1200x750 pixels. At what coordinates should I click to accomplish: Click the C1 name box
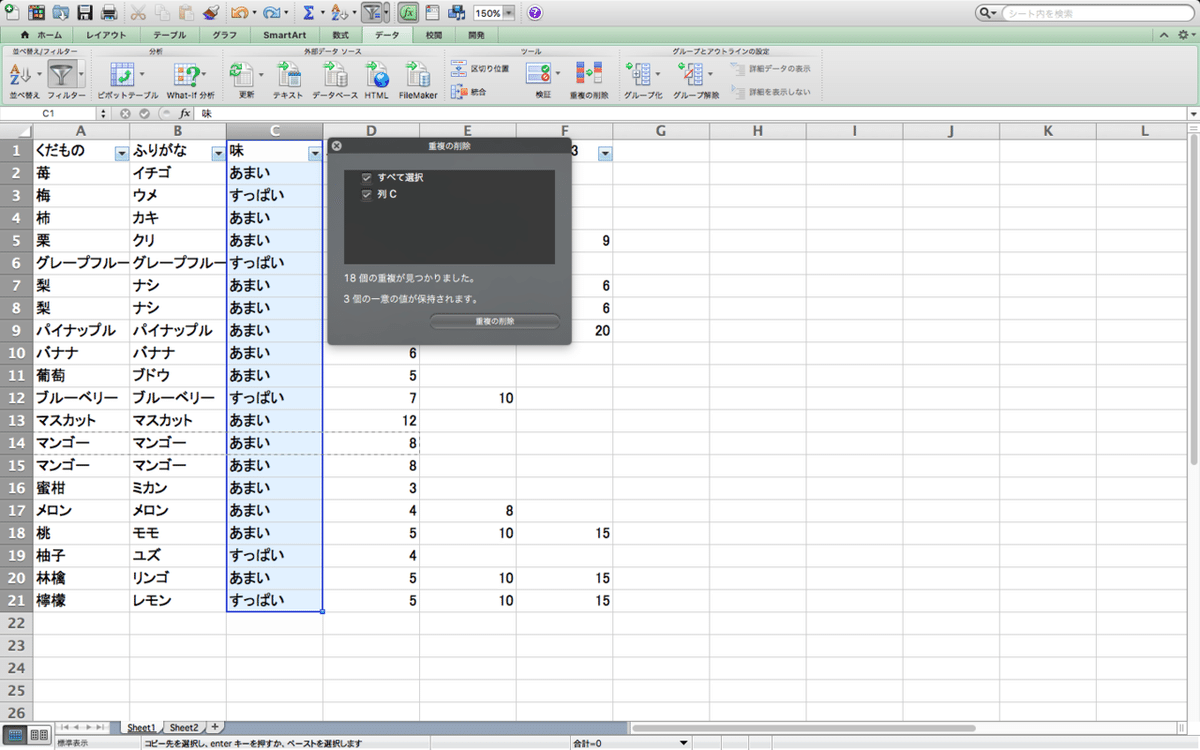pos(48,114)
